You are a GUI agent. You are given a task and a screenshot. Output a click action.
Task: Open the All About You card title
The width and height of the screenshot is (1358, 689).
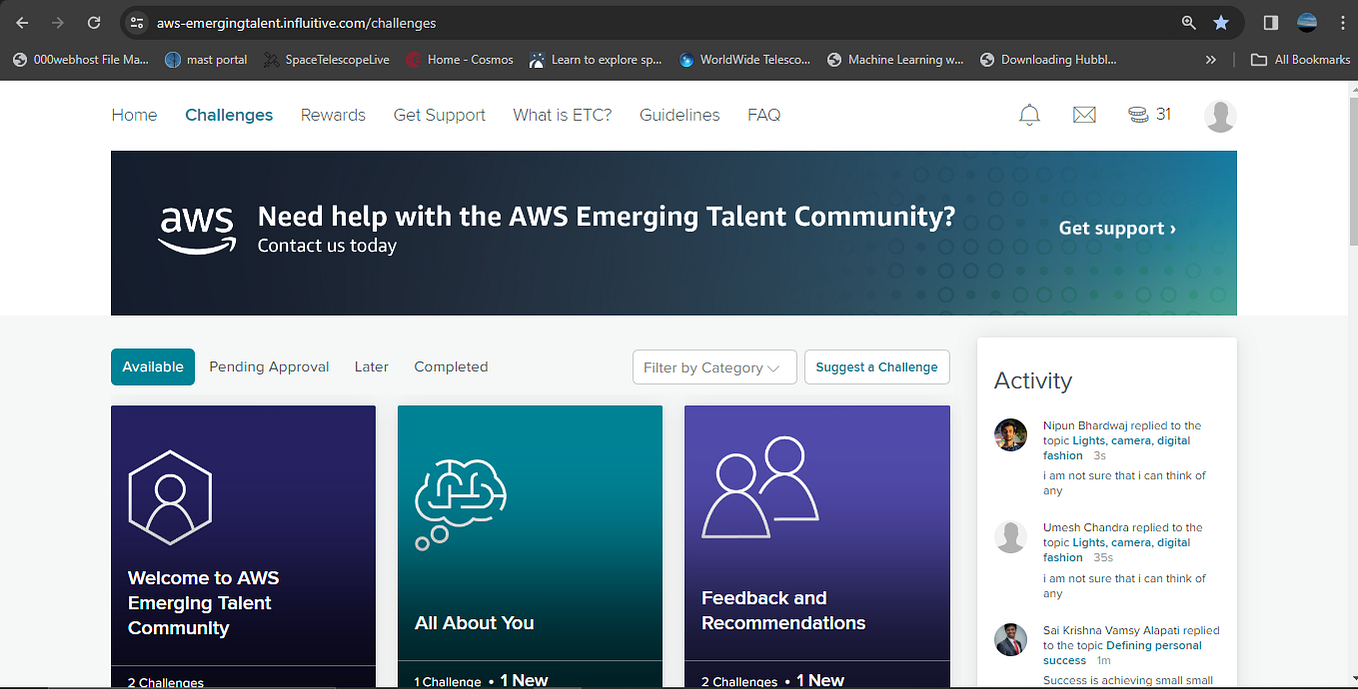474,623
